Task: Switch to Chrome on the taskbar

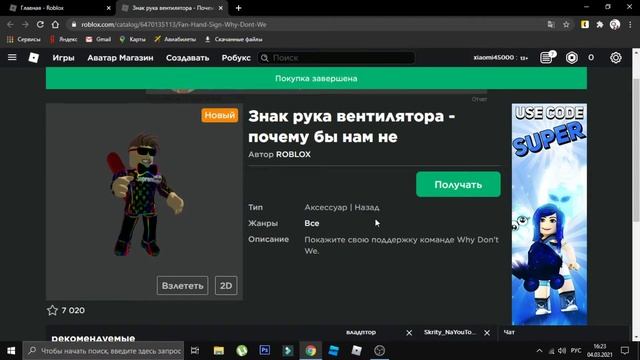Action: (311, 351)
